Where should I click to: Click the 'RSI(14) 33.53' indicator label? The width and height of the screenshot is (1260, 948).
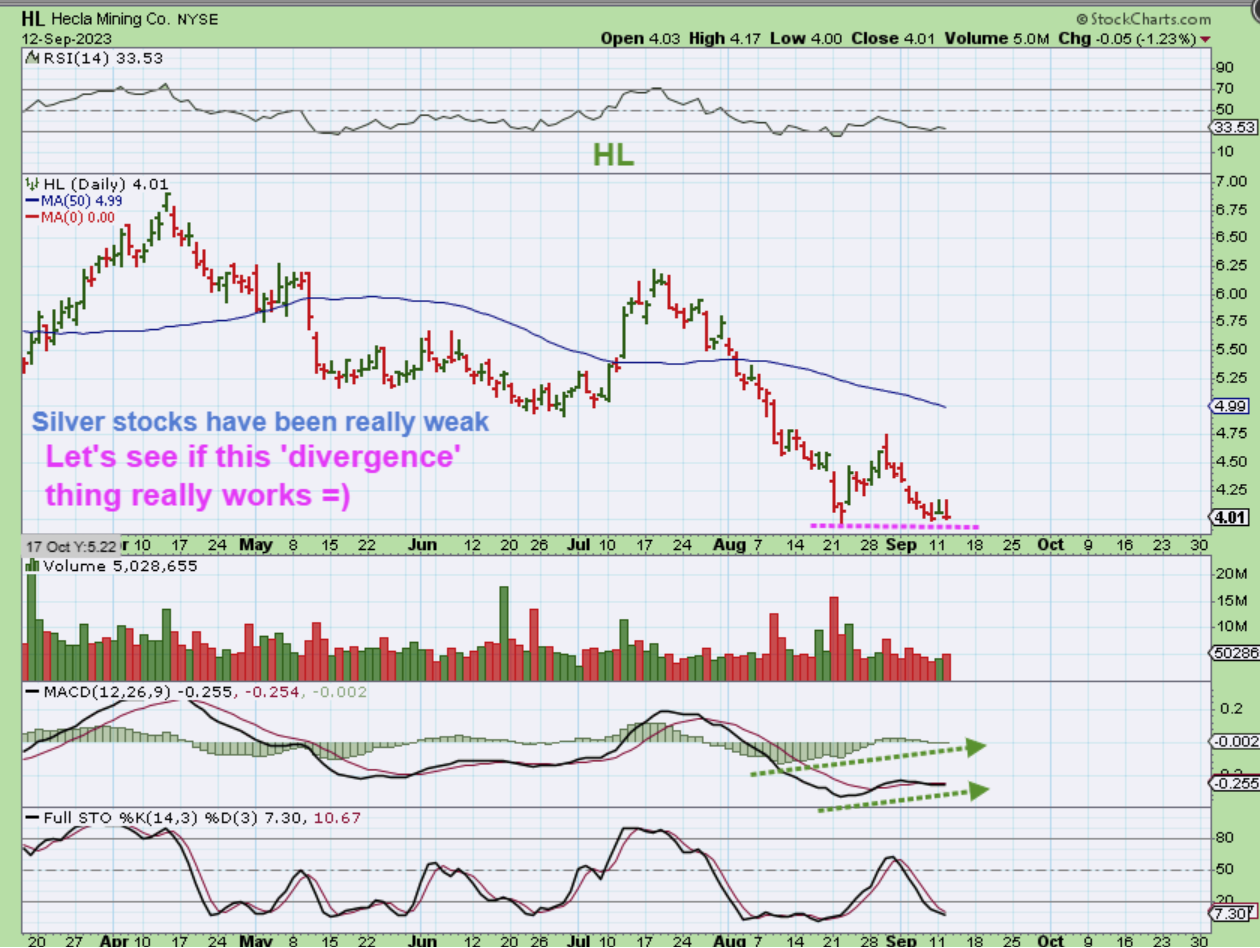(102, 58)
